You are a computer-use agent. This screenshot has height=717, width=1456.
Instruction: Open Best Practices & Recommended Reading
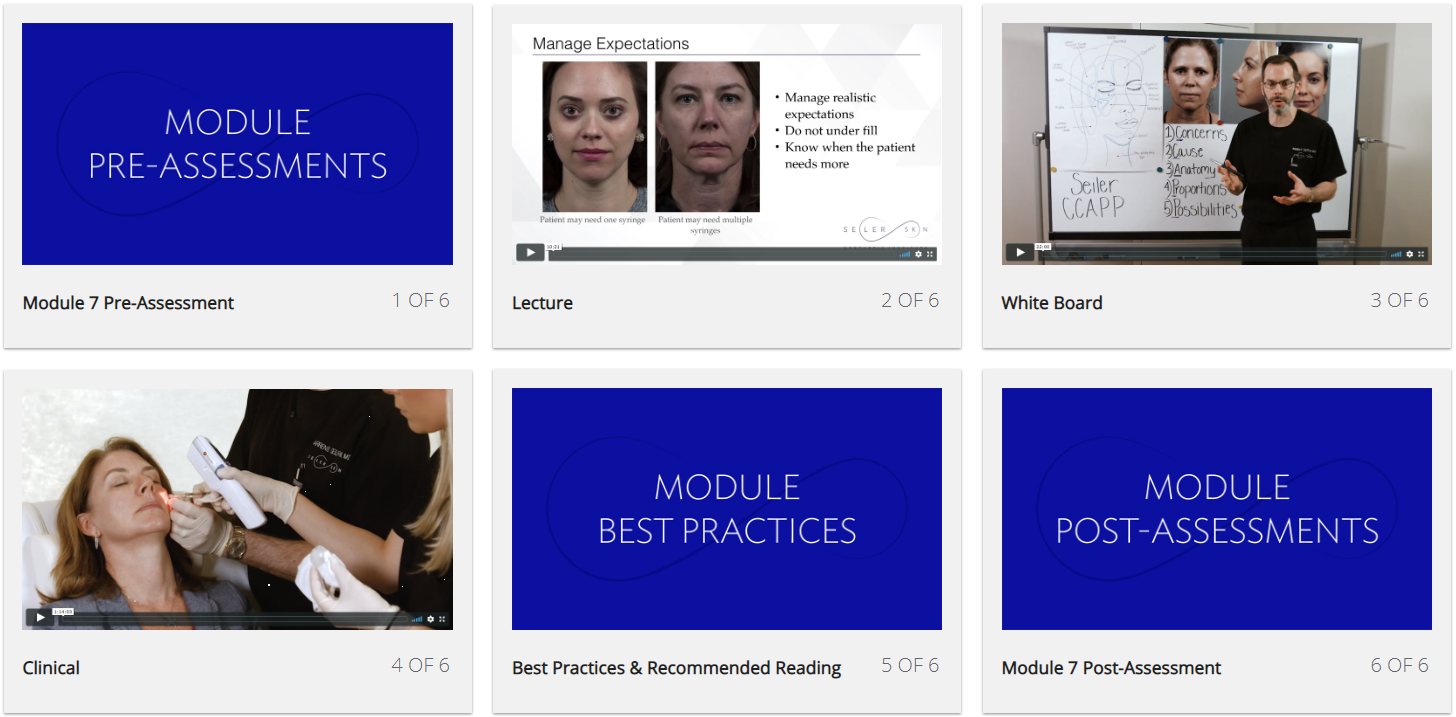click(x=678, y=668)
